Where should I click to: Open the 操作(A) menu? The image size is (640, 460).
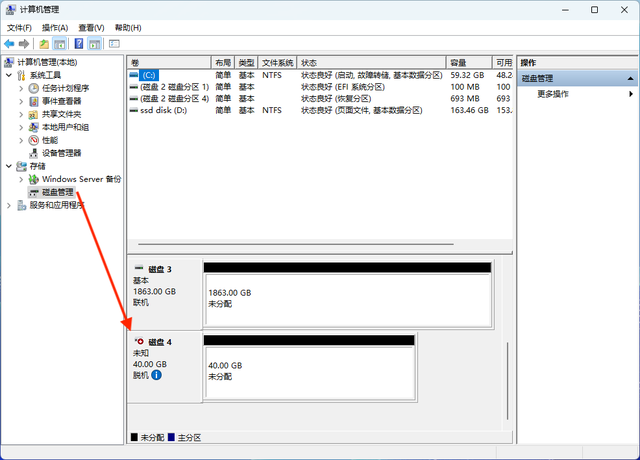(55, 28)
